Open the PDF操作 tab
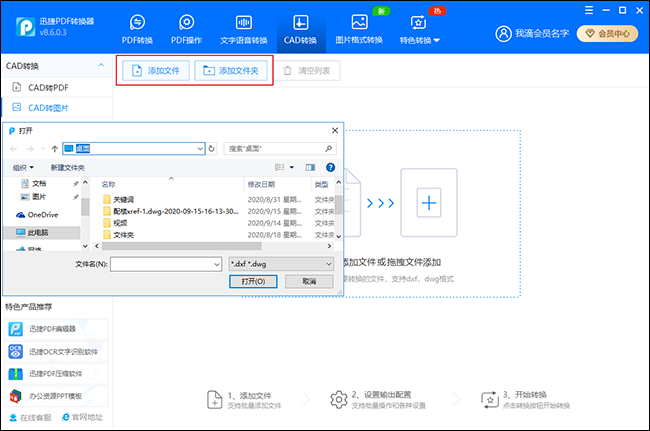Image resolution: width=650 pixels, height=431 pixels. tap(187, 29)
